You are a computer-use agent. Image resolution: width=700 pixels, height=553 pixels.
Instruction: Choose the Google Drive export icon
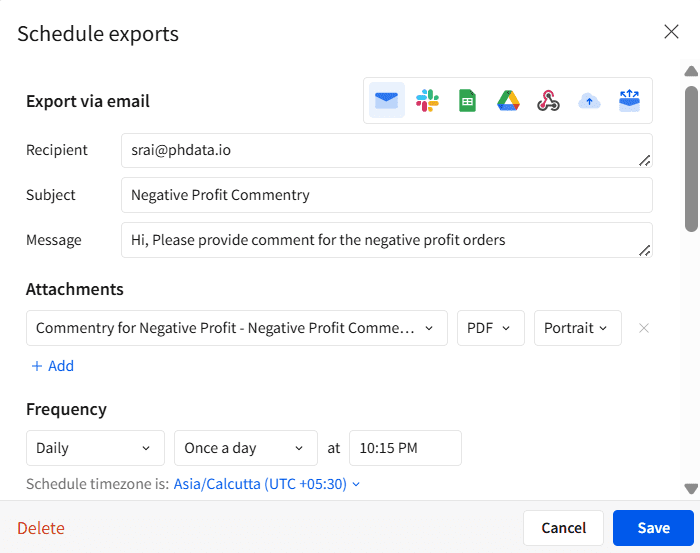(x=508, y=100)
